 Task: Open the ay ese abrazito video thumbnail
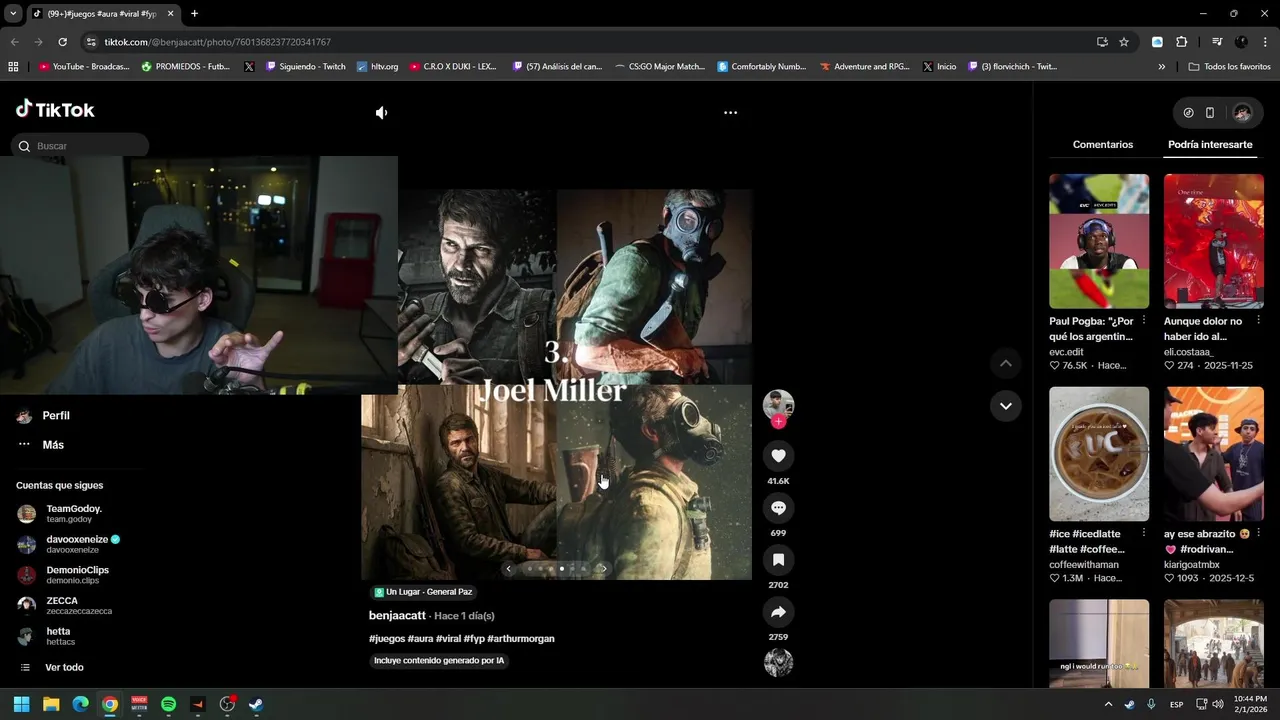pyautogui.click(x=1214, y=454)
